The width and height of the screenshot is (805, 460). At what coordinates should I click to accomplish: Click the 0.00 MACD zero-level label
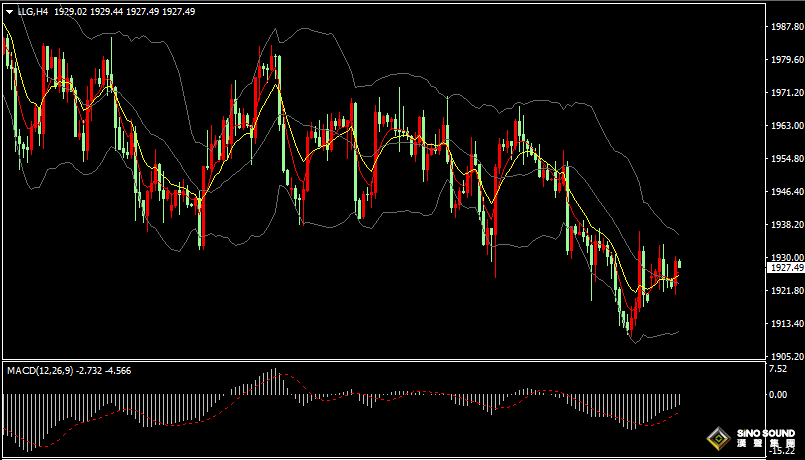click(x=777, y=394)
